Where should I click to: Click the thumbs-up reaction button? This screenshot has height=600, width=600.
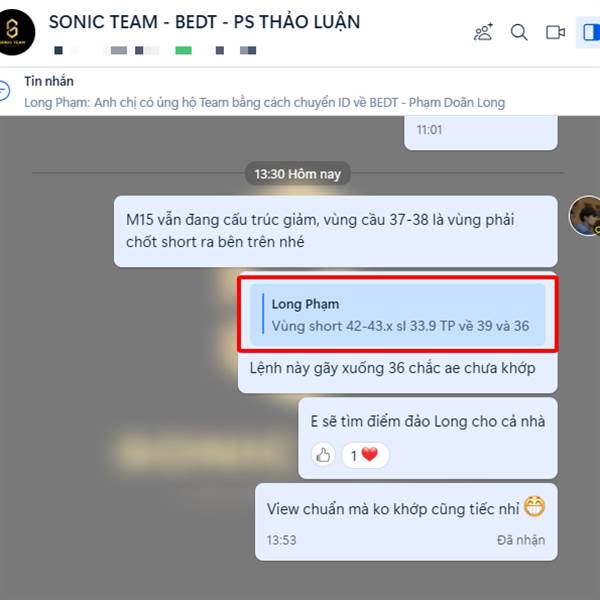pos(323,455)
